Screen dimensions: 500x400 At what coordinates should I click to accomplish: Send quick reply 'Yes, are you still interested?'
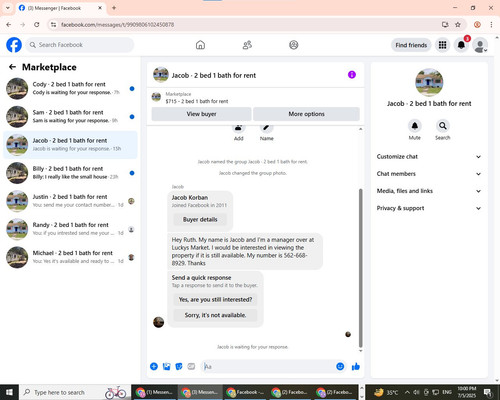click(x=215, y=299)
